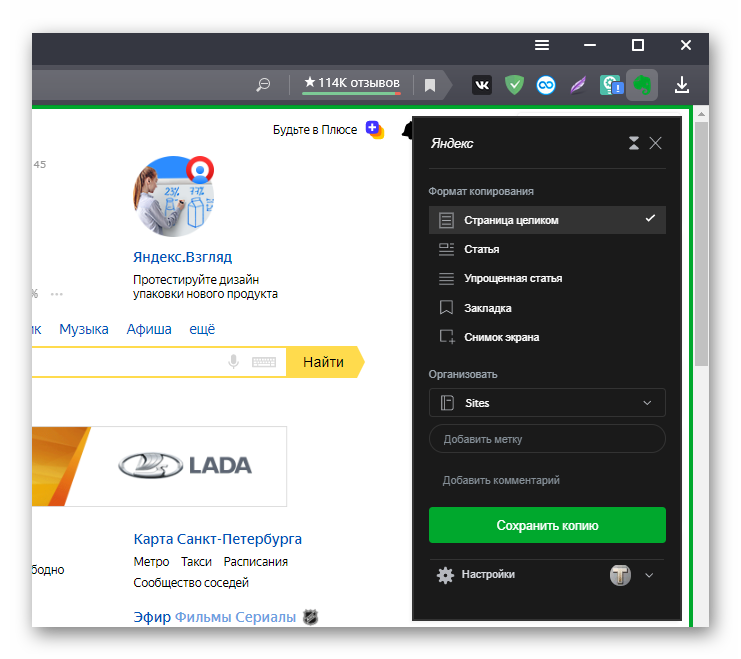Image resolution: width=741 pixels, height=659 pixels.
Task: Open the green shield adblock extension
Action: (x=514, y=85)
